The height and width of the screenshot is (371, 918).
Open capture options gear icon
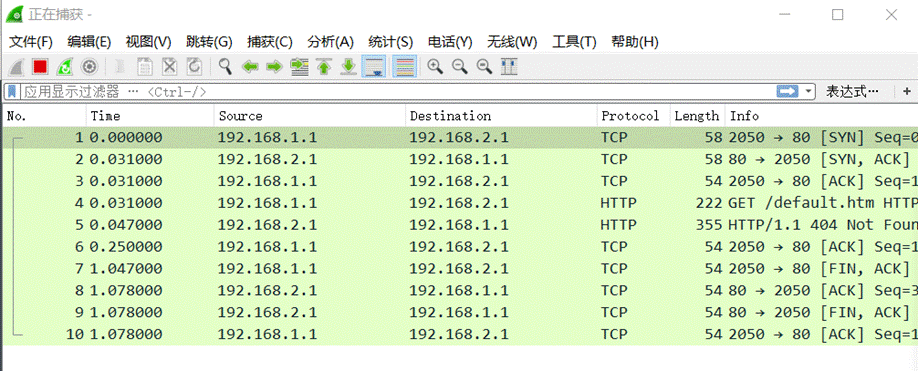(x=89, y=67)
